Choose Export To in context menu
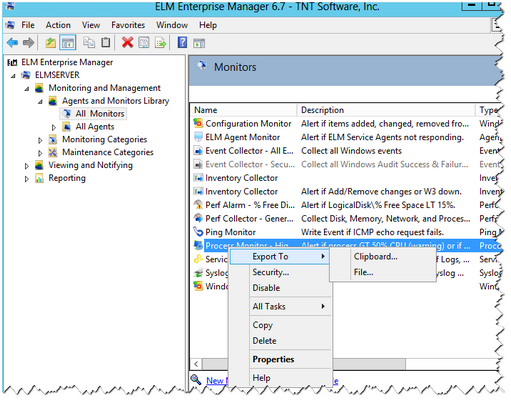Viewport: 511px width, 401px height. pos(279,257)
